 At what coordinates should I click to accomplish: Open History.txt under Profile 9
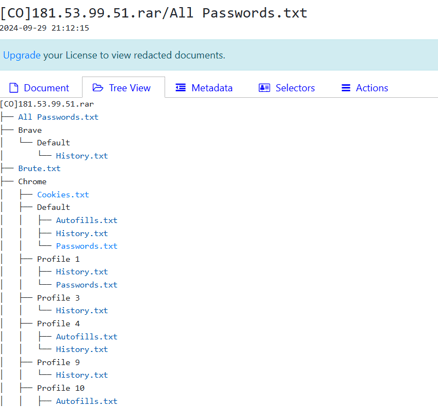pos(82,375)
